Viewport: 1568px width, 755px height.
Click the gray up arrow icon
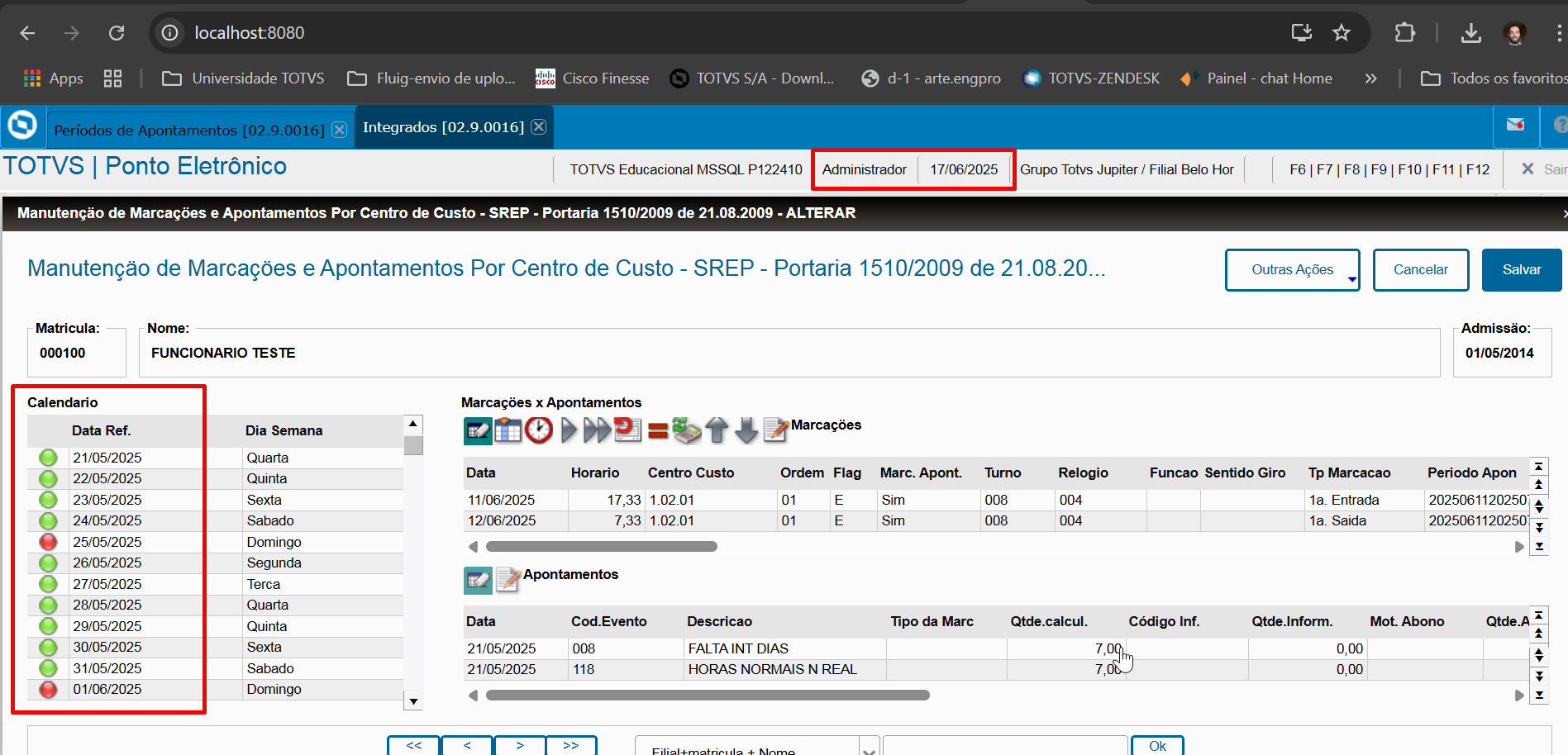click(717, 430)
